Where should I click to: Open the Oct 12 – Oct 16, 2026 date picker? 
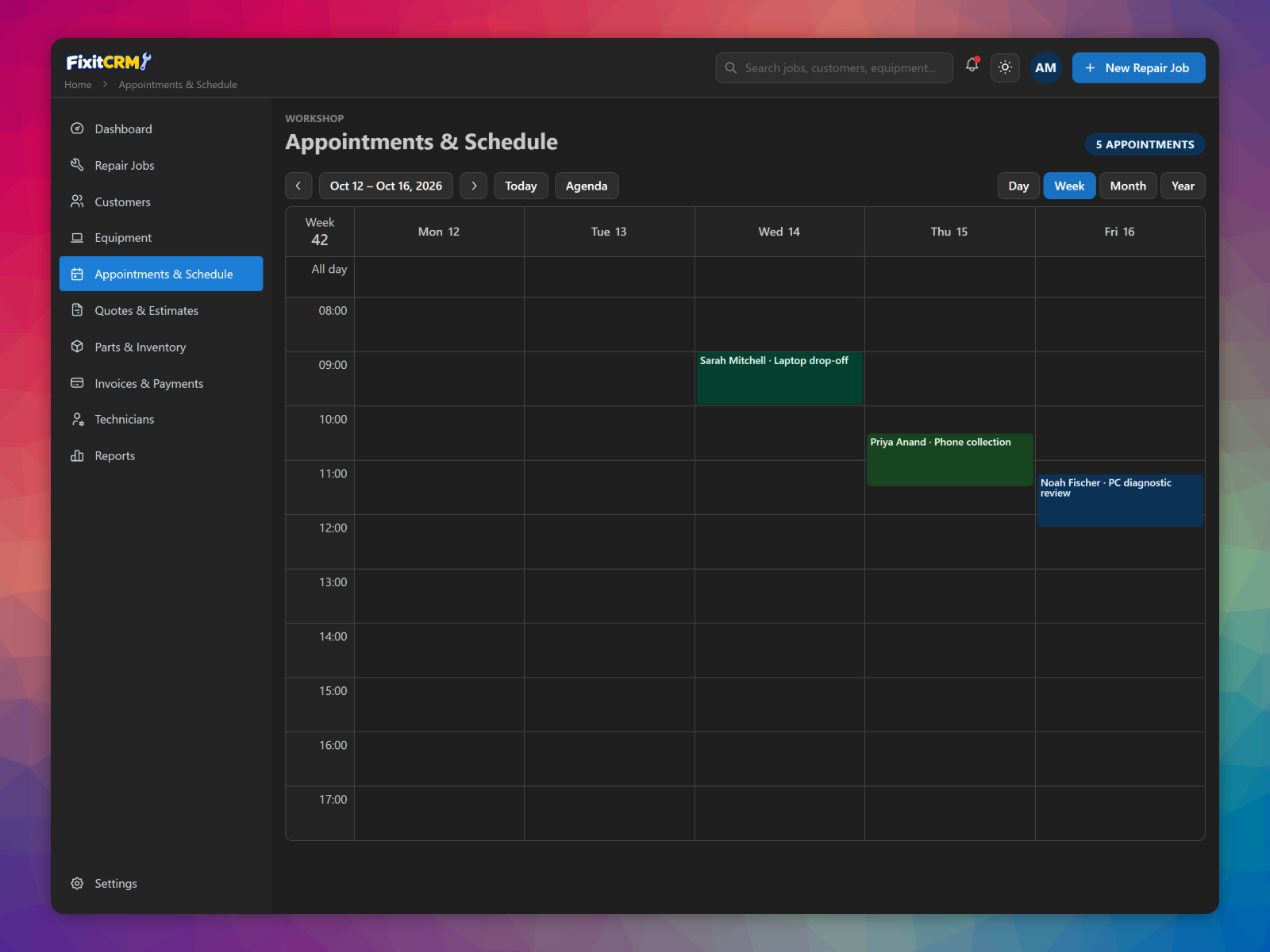[x=386, y=186]
